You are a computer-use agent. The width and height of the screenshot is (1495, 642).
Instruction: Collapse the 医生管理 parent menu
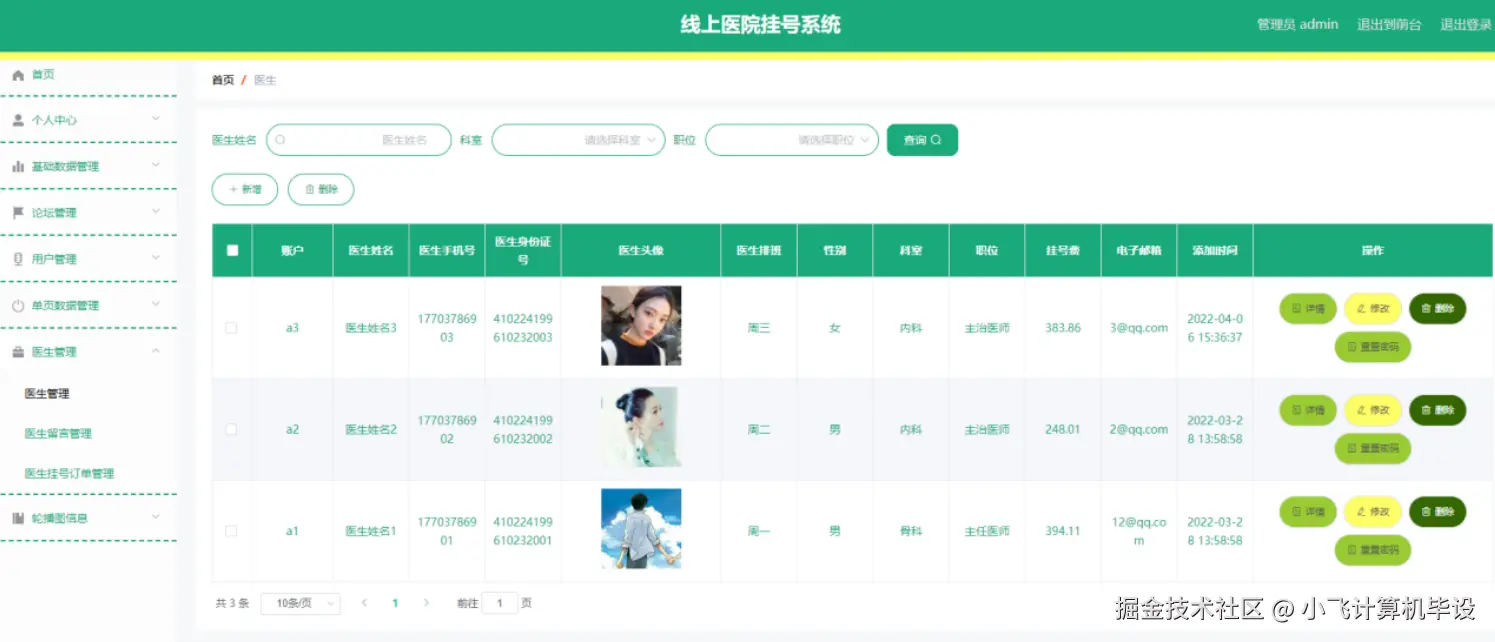156,351
